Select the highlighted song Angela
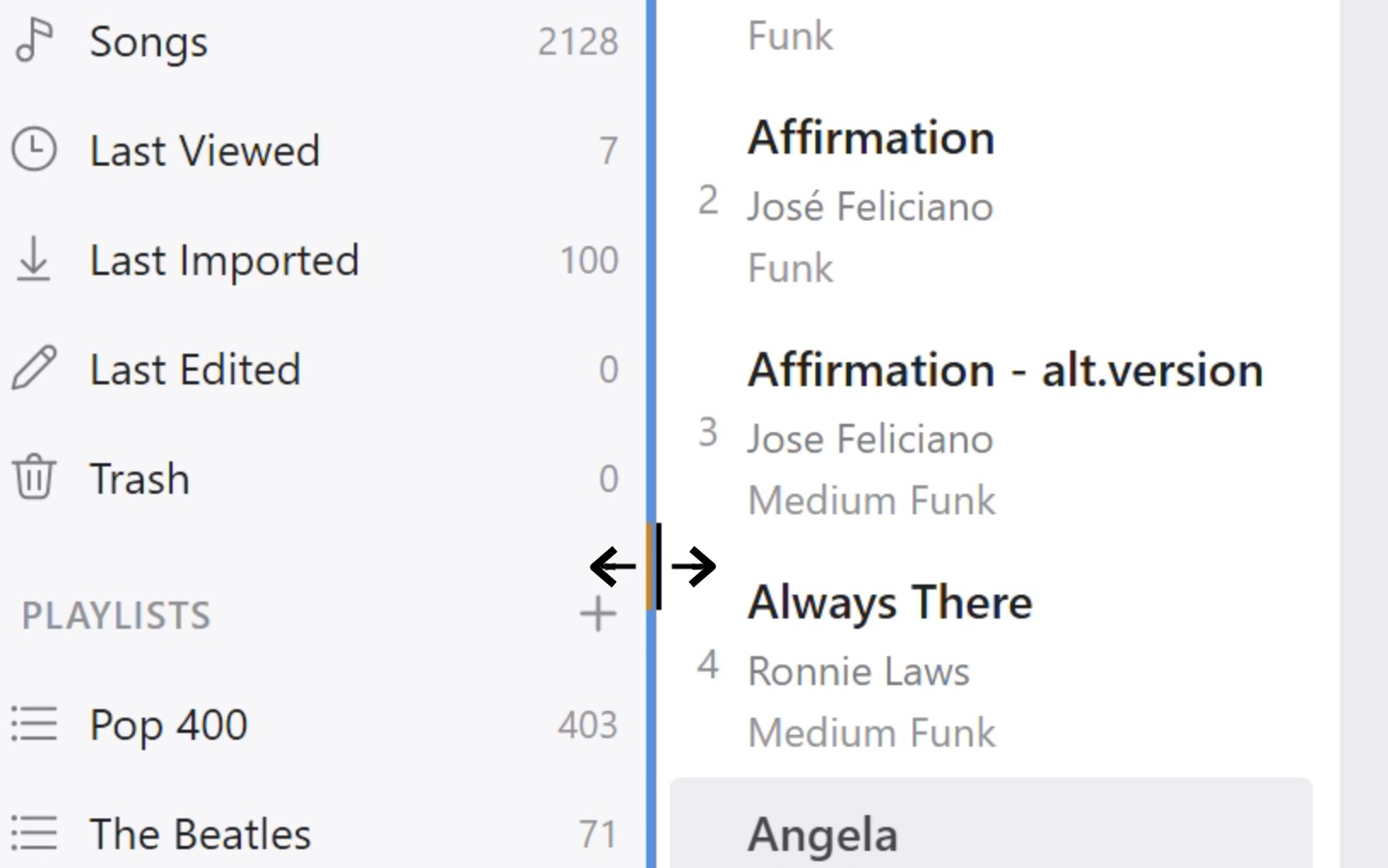The image size is (1388, 868). [x=822, y=835]
